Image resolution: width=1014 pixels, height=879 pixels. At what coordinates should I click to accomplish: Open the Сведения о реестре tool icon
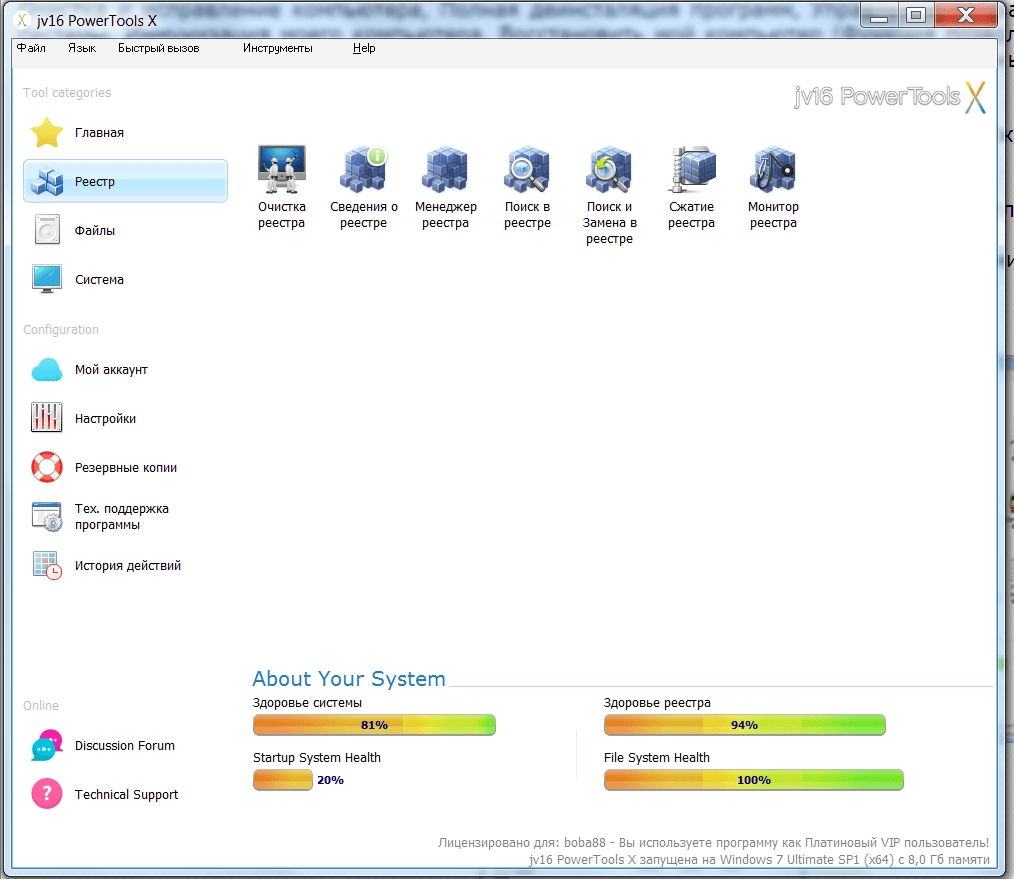363,169
